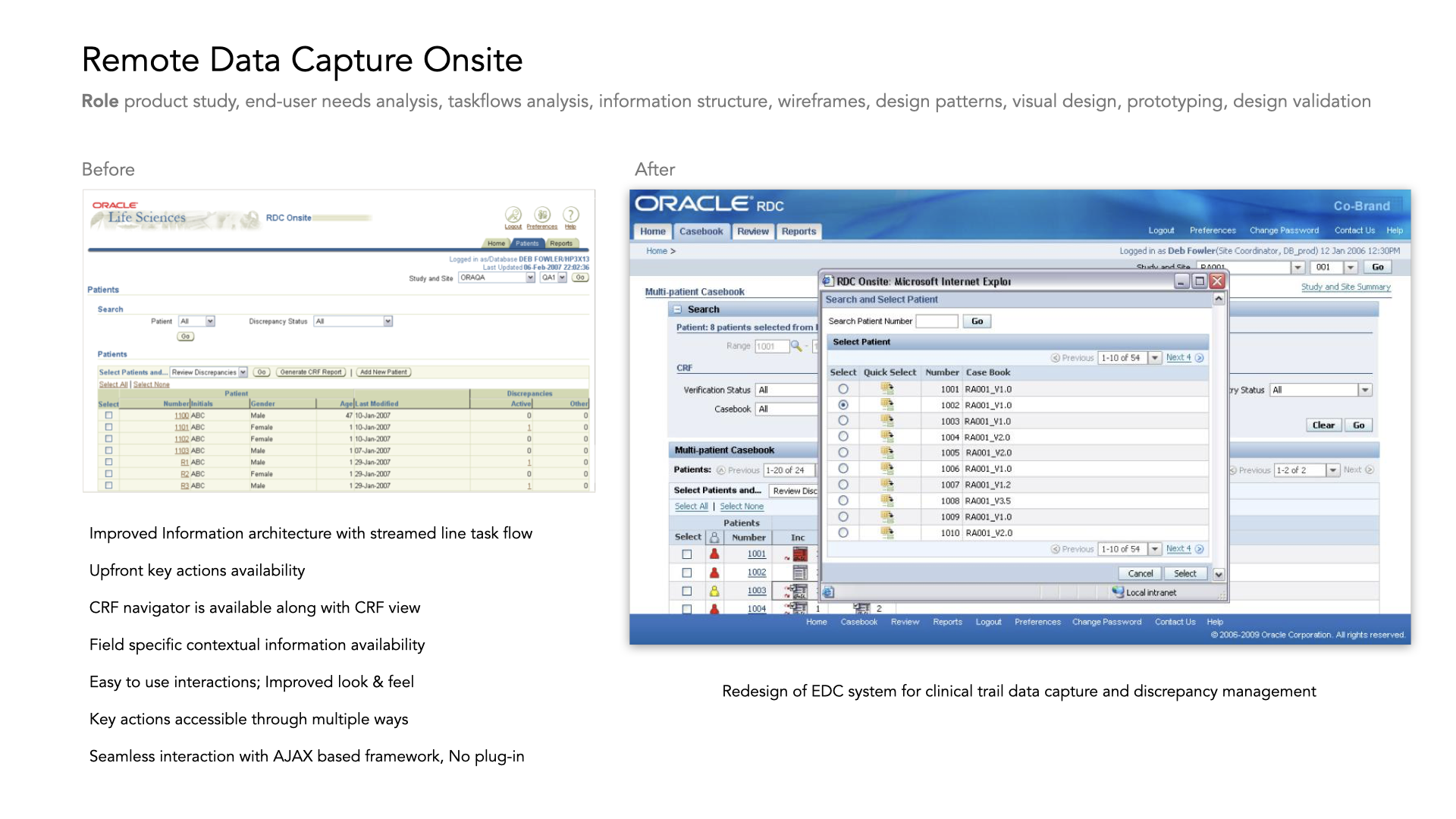Click Quick Select icon for patient 1010
The width and height of the screenshot is (1456, 819).
886,532
